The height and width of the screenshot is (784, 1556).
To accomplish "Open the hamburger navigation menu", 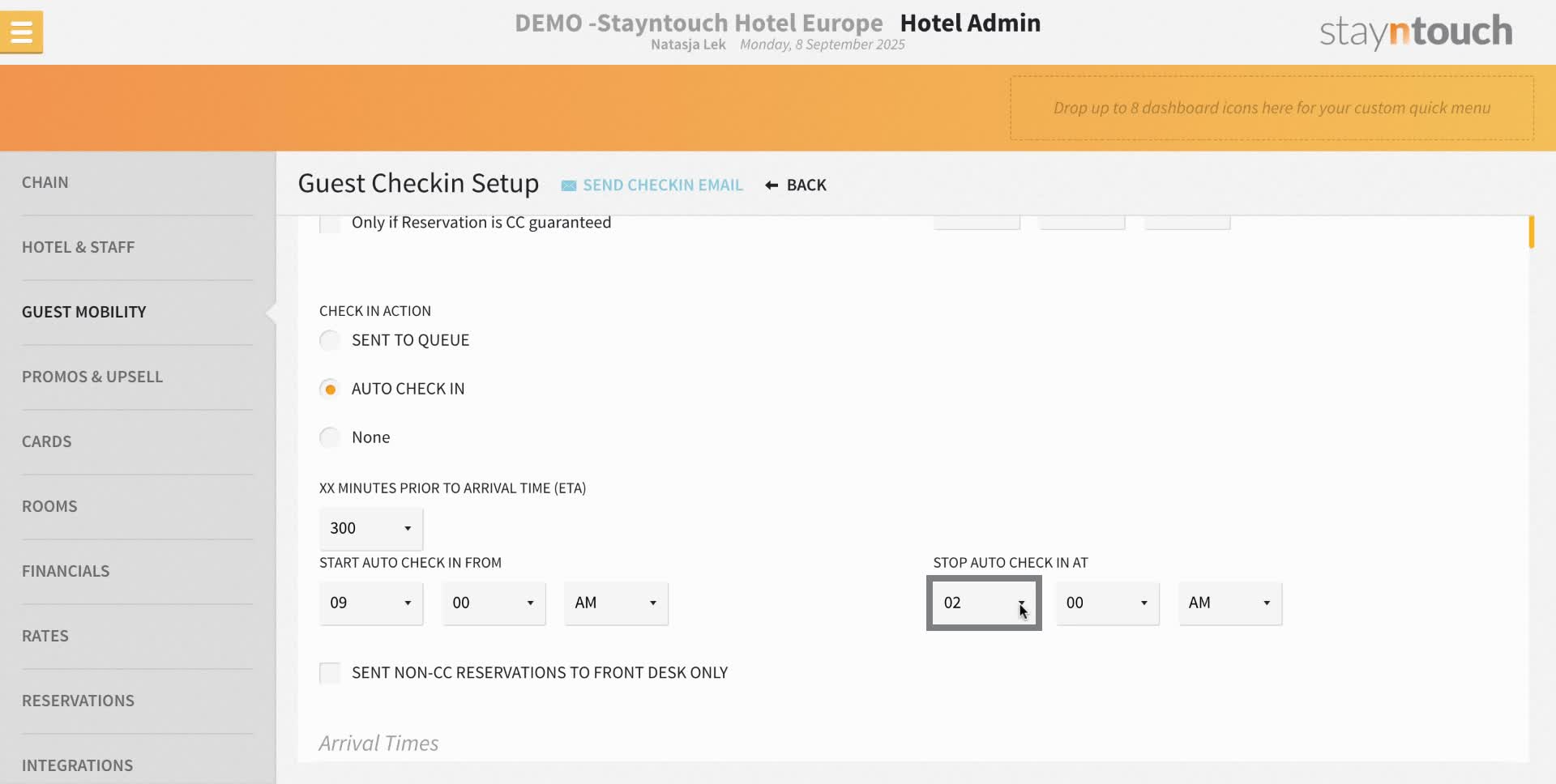I will point(21,32).
